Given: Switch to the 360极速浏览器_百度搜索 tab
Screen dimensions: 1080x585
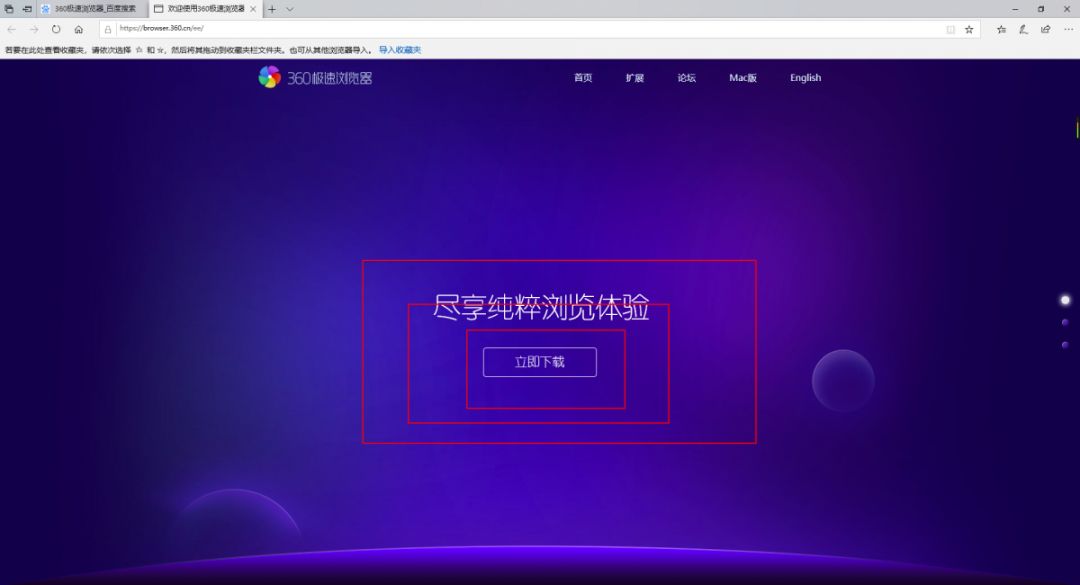Looking at the screenshot, I should [93, 9].
